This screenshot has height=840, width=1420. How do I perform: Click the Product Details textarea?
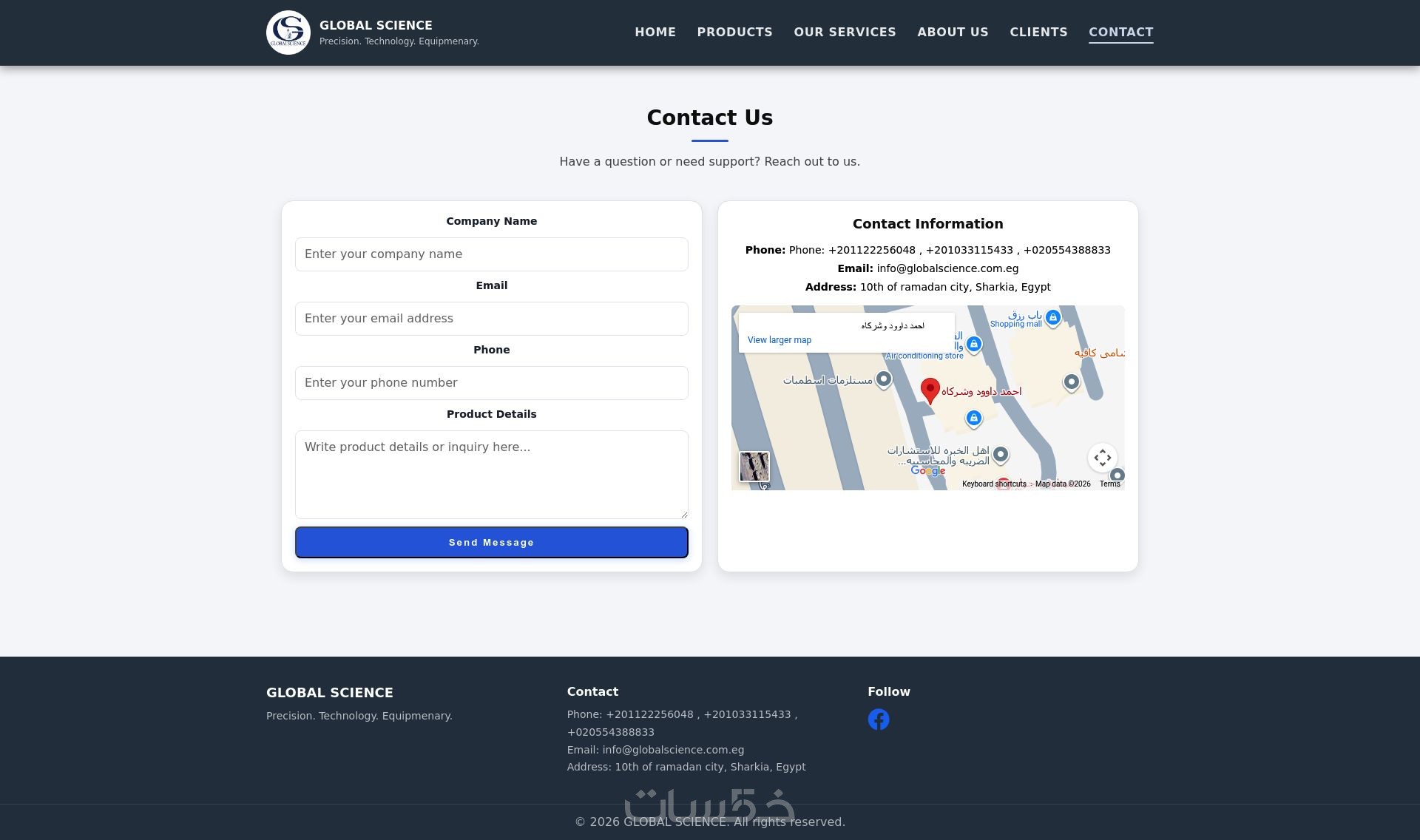pos(491,474)
